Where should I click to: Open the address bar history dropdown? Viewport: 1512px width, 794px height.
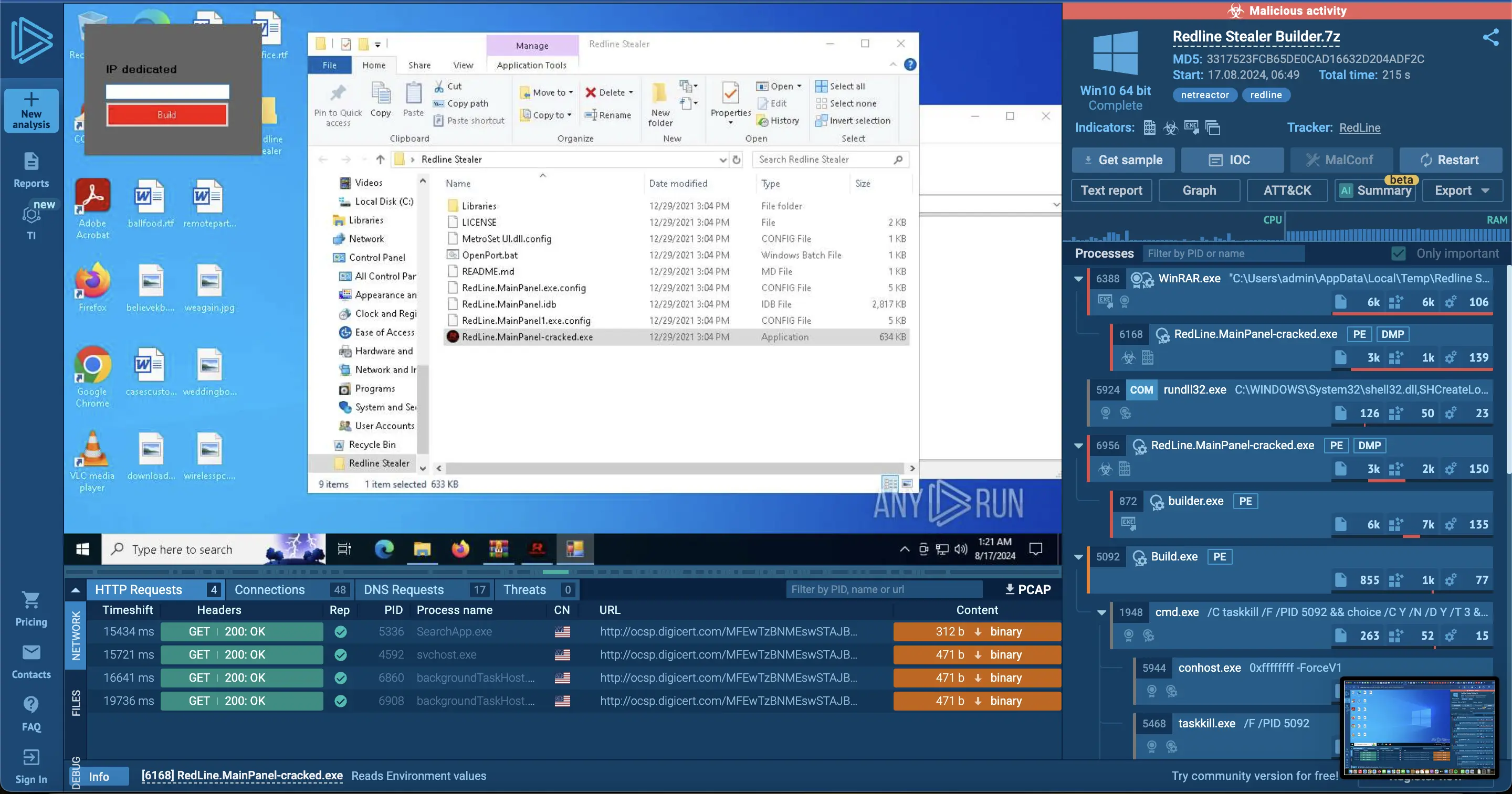[722, 159]
